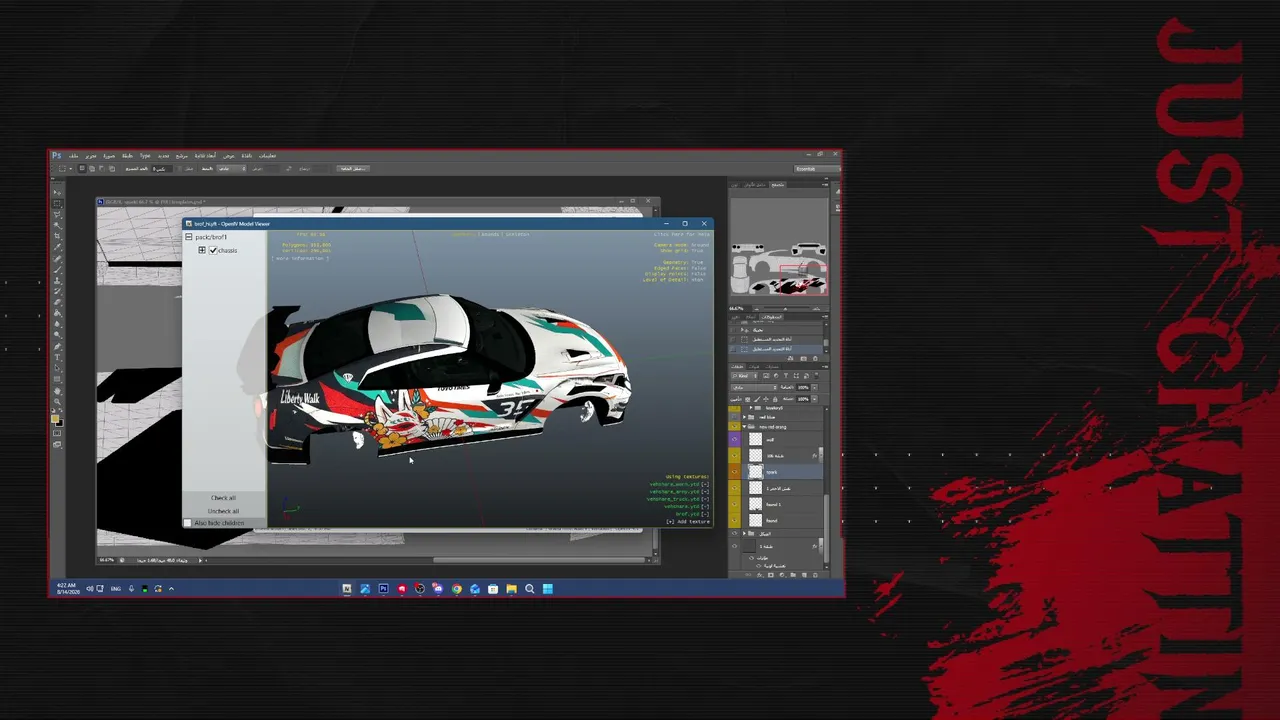Select the Magic Wand tool
This screenshot has width=1280, height=720.
[x=57, y=225]
